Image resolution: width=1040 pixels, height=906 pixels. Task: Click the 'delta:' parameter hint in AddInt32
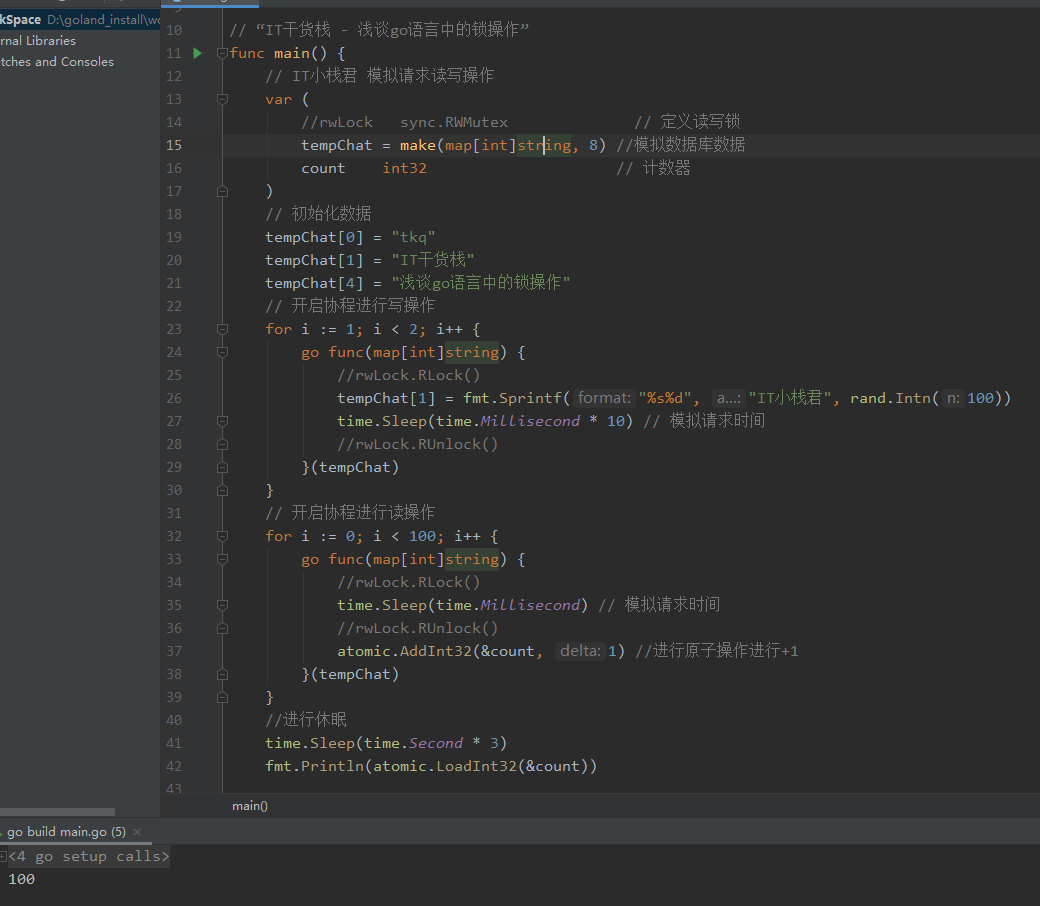581,651
